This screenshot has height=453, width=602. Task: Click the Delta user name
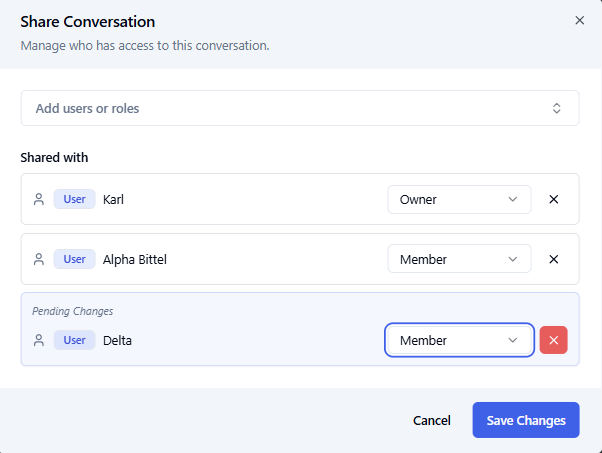coord(117,340)
